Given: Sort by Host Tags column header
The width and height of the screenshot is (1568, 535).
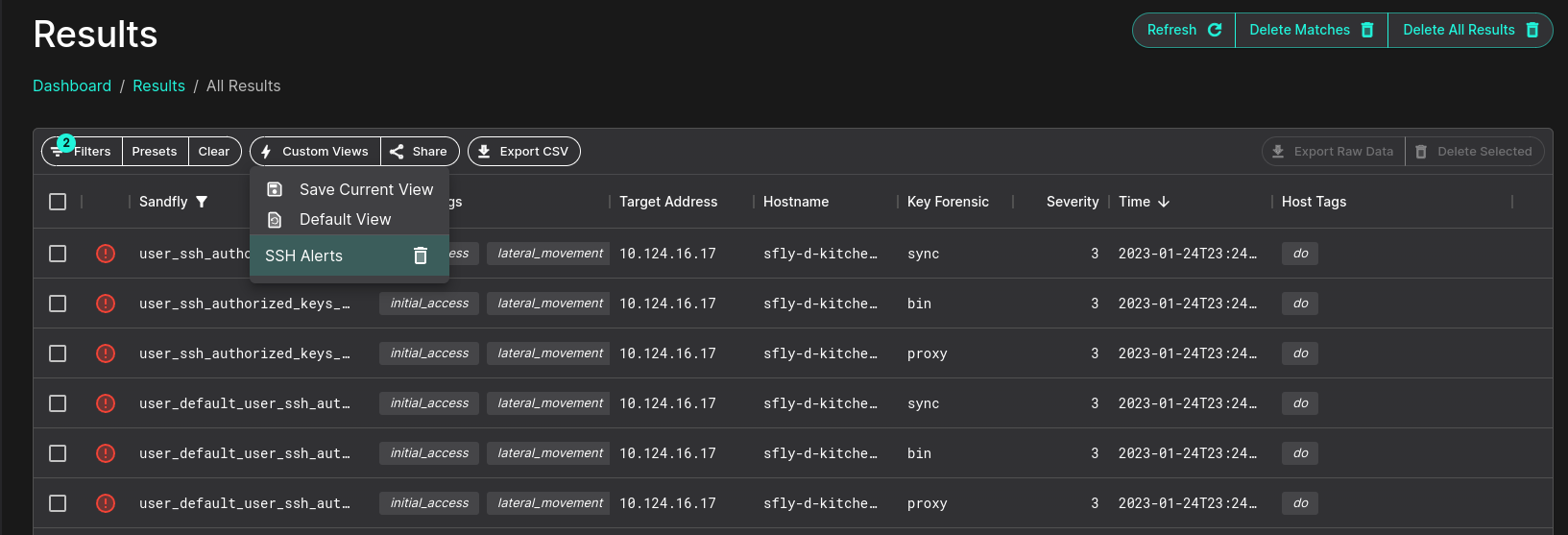Looking at the screenshot, I should 1314,202.
